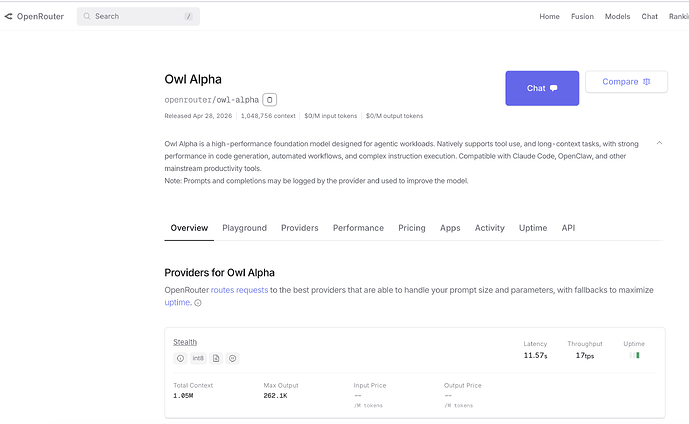Follow the 'uptime' link

click(x=177, y=302)
